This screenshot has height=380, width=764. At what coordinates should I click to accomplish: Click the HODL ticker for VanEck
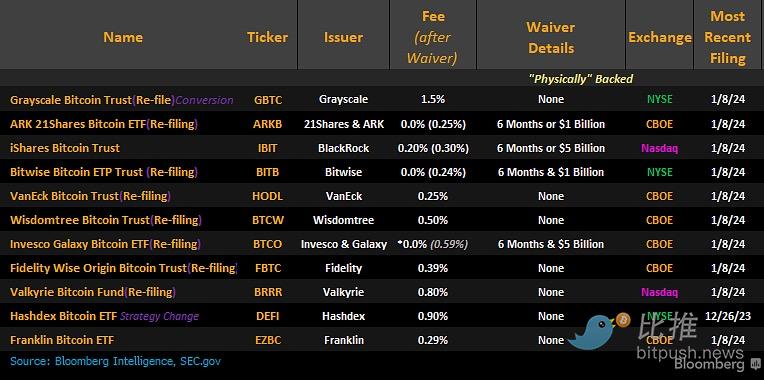(267, 196)
